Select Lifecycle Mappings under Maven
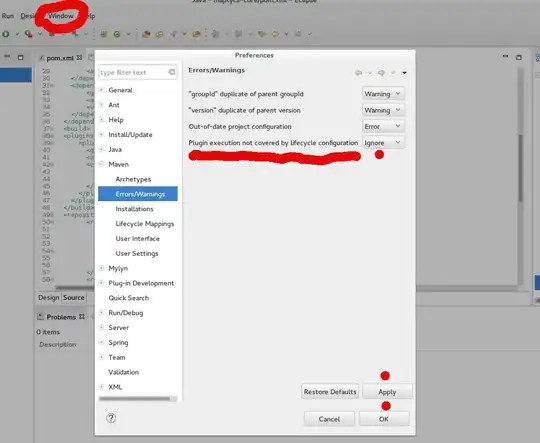 (145, 224)
